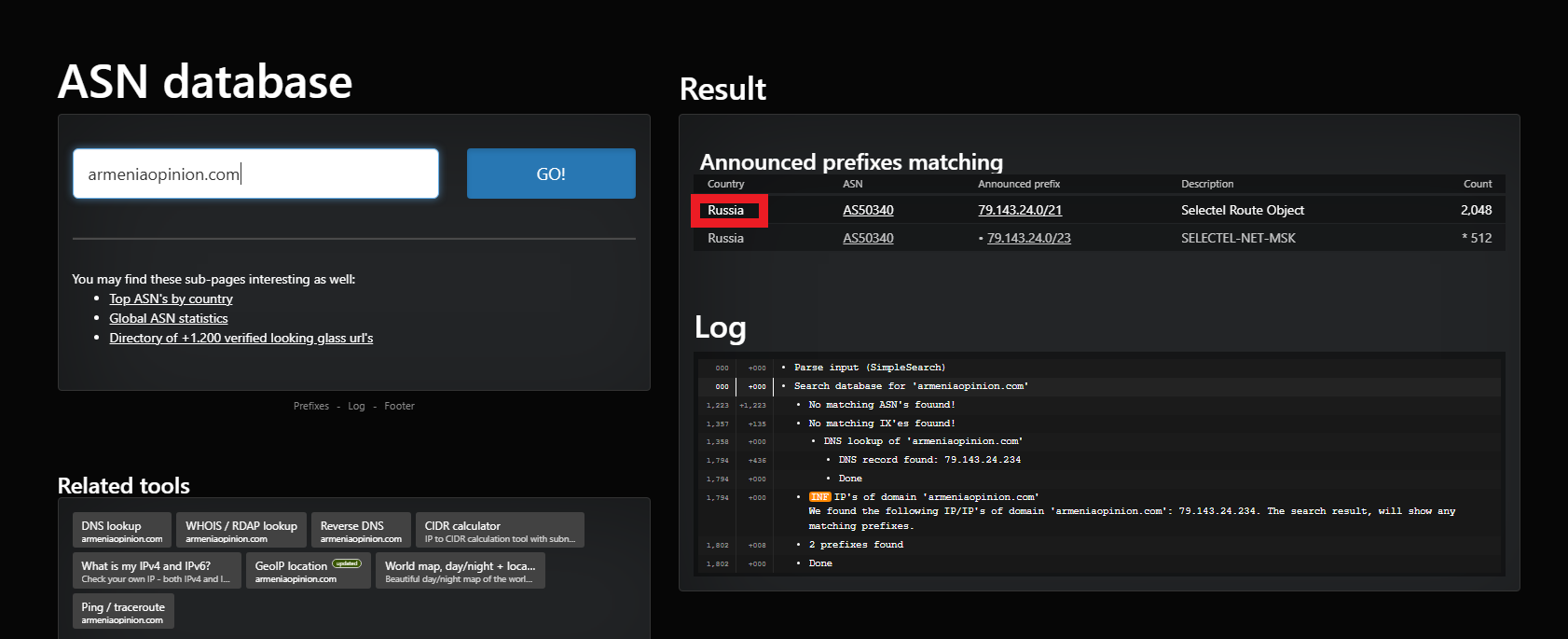
Task: Jump to Prefixes section anchor
Action: 310,406
